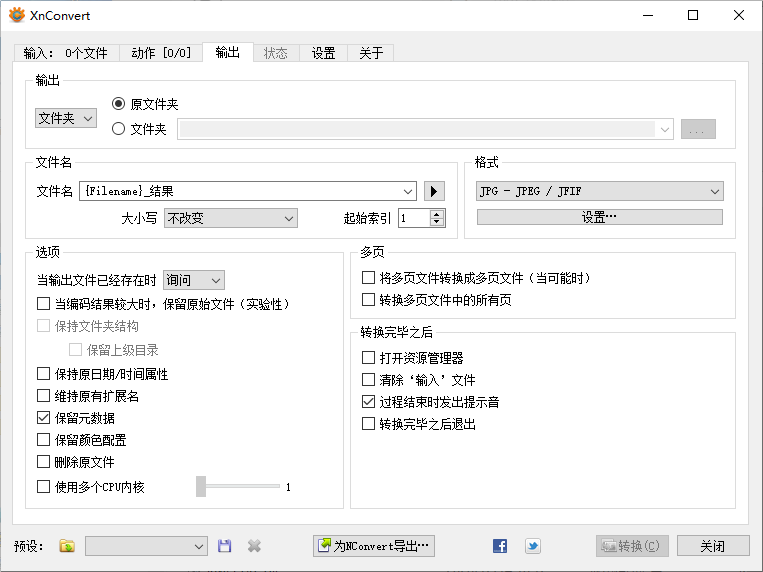Viewport: 763px width, 572px height.
Task: Check 转换多页文件中的所有页 option
Action: click(x=368, y=299)
